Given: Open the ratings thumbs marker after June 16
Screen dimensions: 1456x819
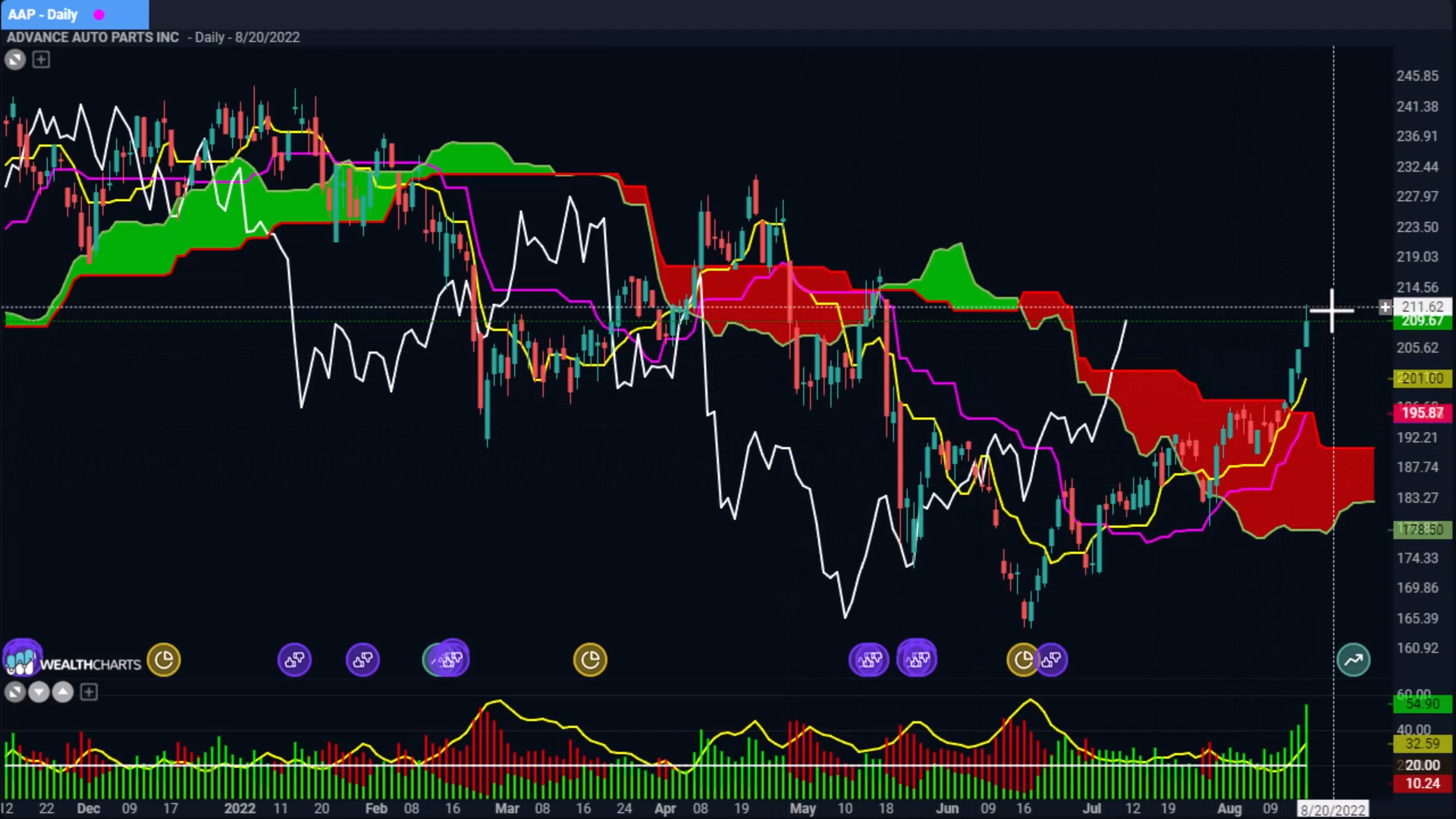Looking at the screenshot, I should [1053, 660].
